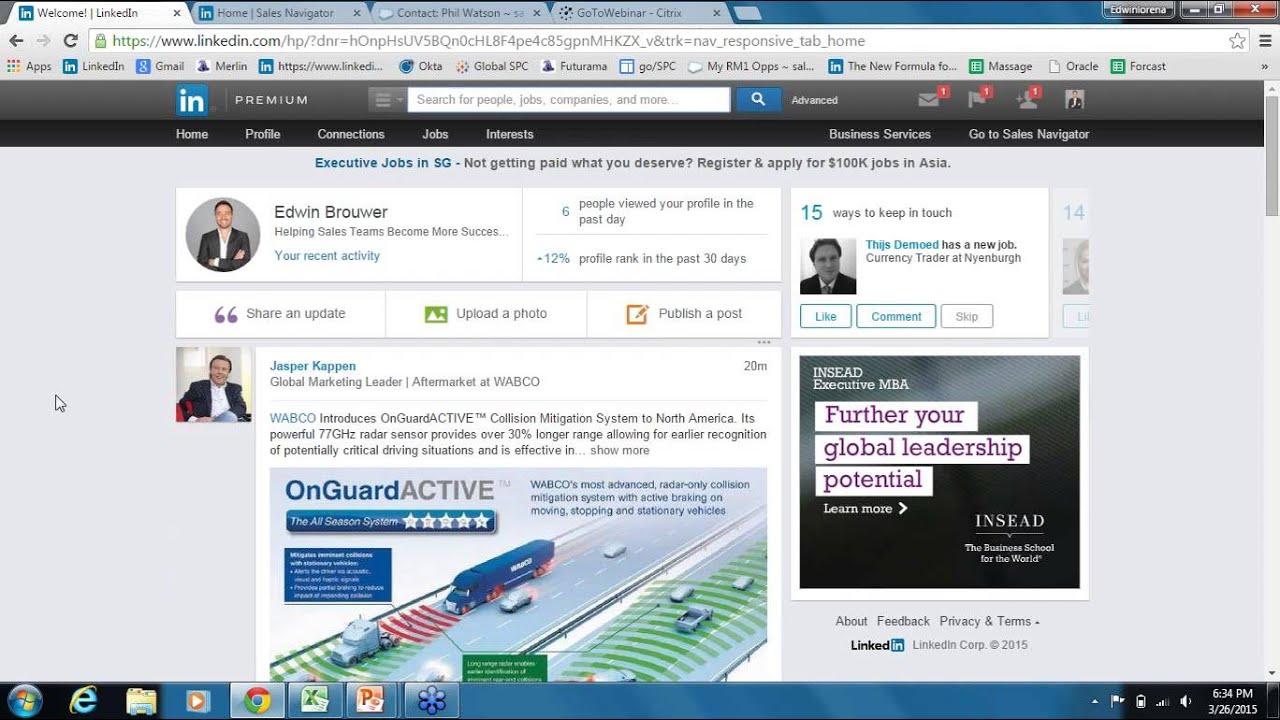Open Edwin Brouwer name link

pos(331,212)
